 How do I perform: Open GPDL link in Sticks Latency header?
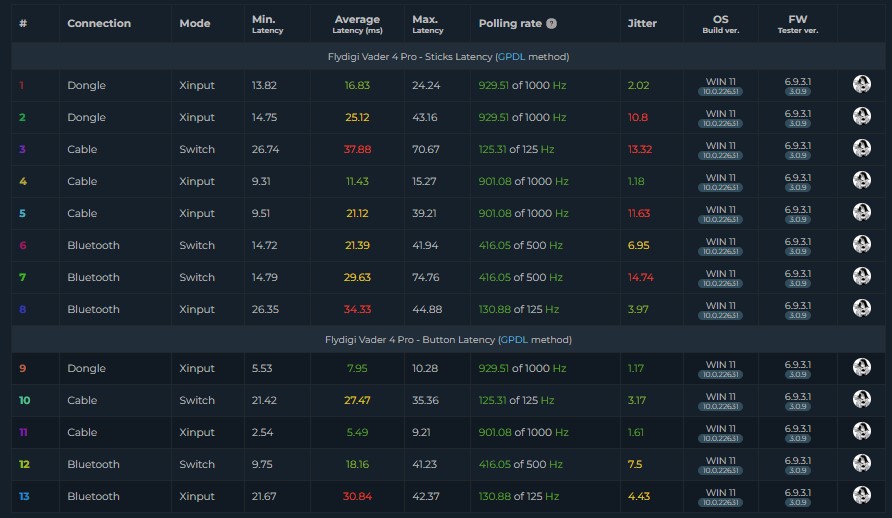[511, 57]
